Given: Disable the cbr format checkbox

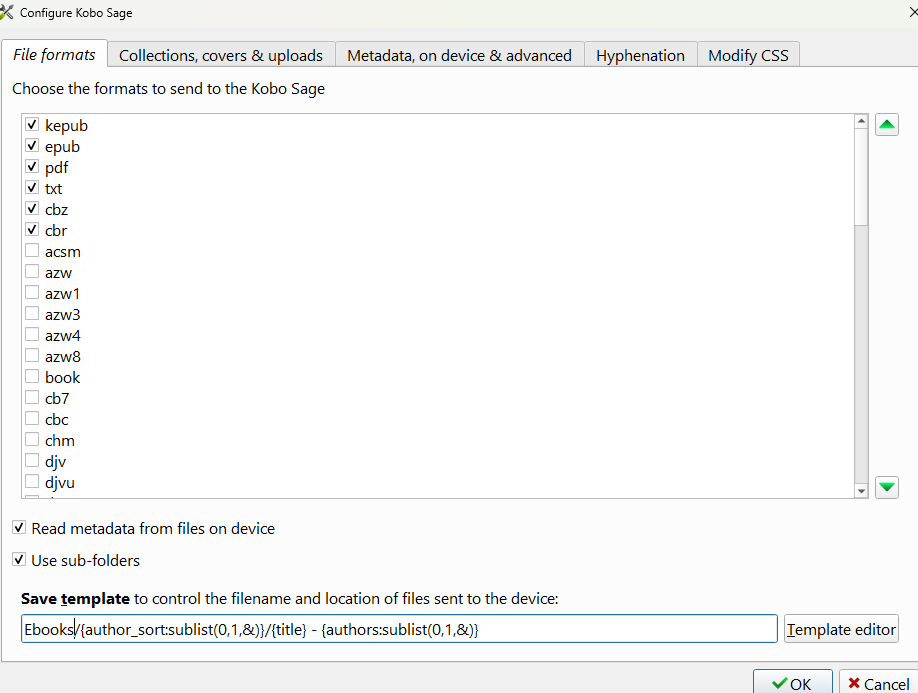Looking at the screenshot, I should click(x=32, y=230).
